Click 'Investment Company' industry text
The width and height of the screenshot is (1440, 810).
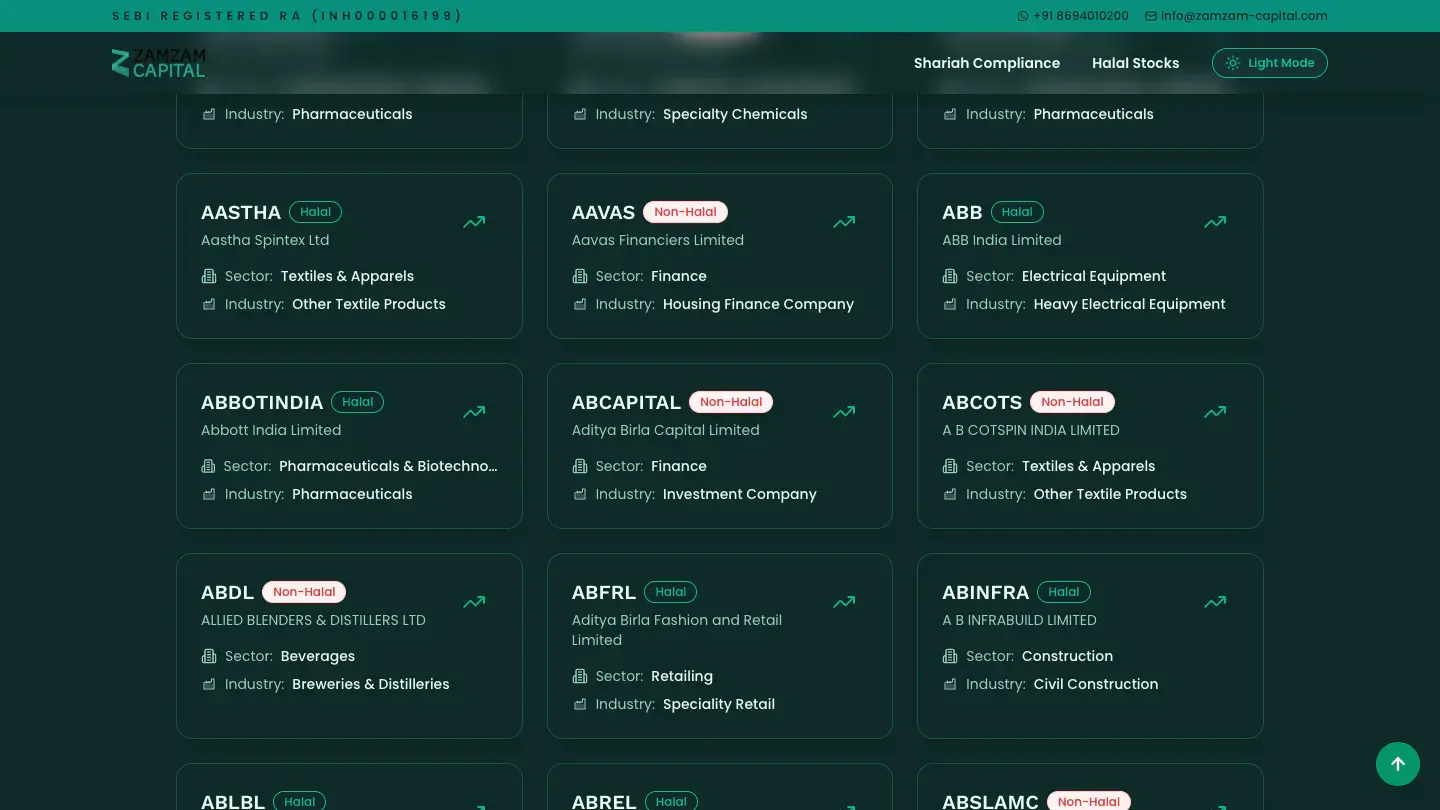740,494
